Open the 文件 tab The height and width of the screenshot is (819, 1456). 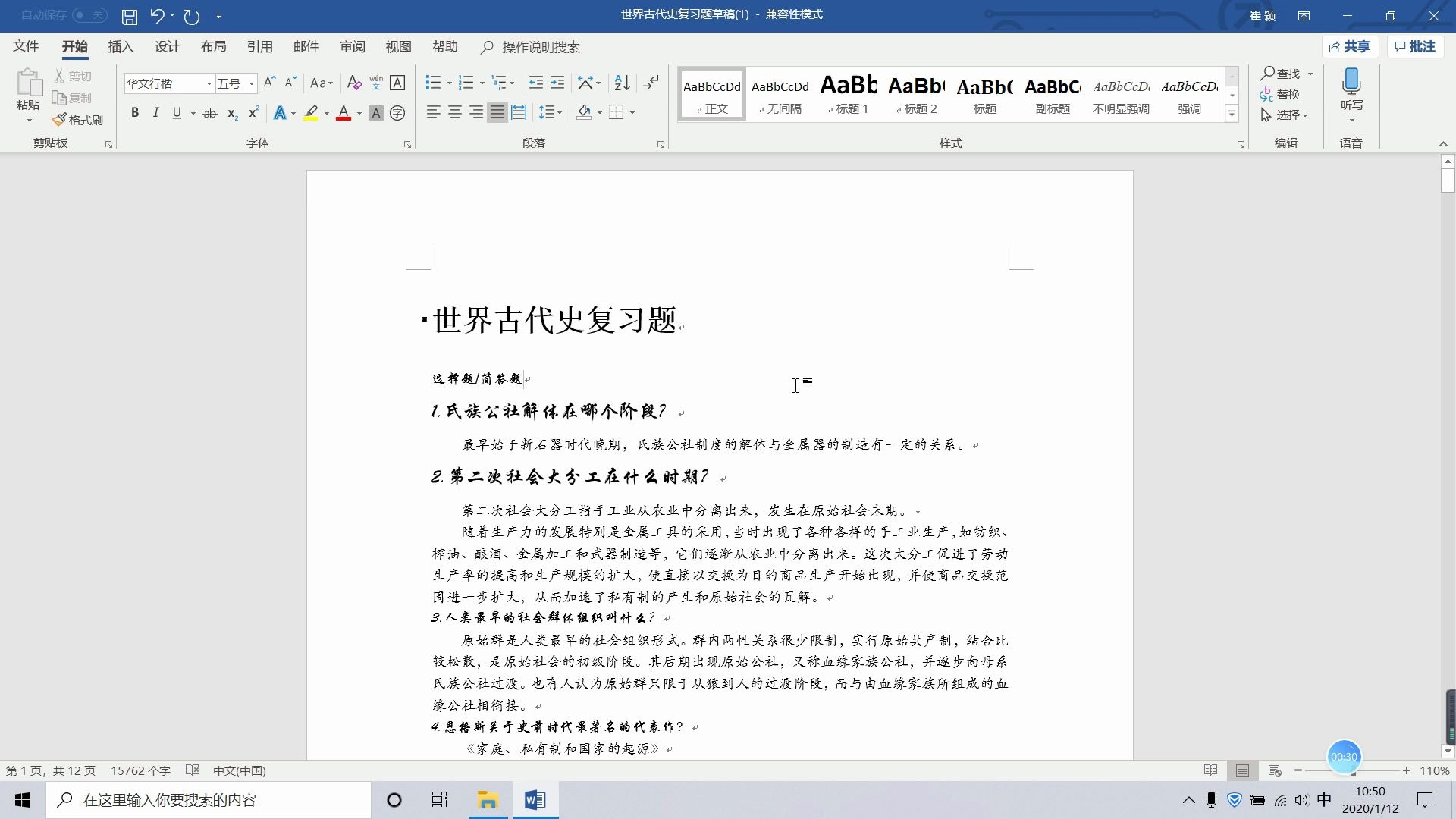point(26,47)
